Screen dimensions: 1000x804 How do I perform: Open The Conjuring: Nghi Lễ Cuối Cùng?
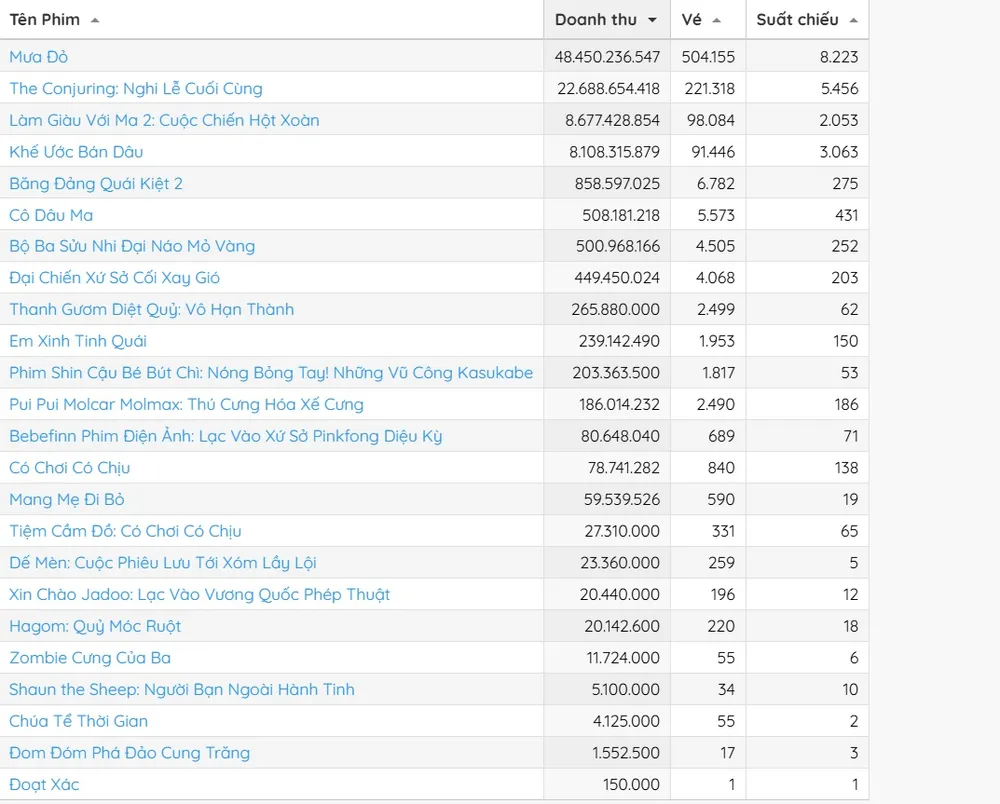136,88
